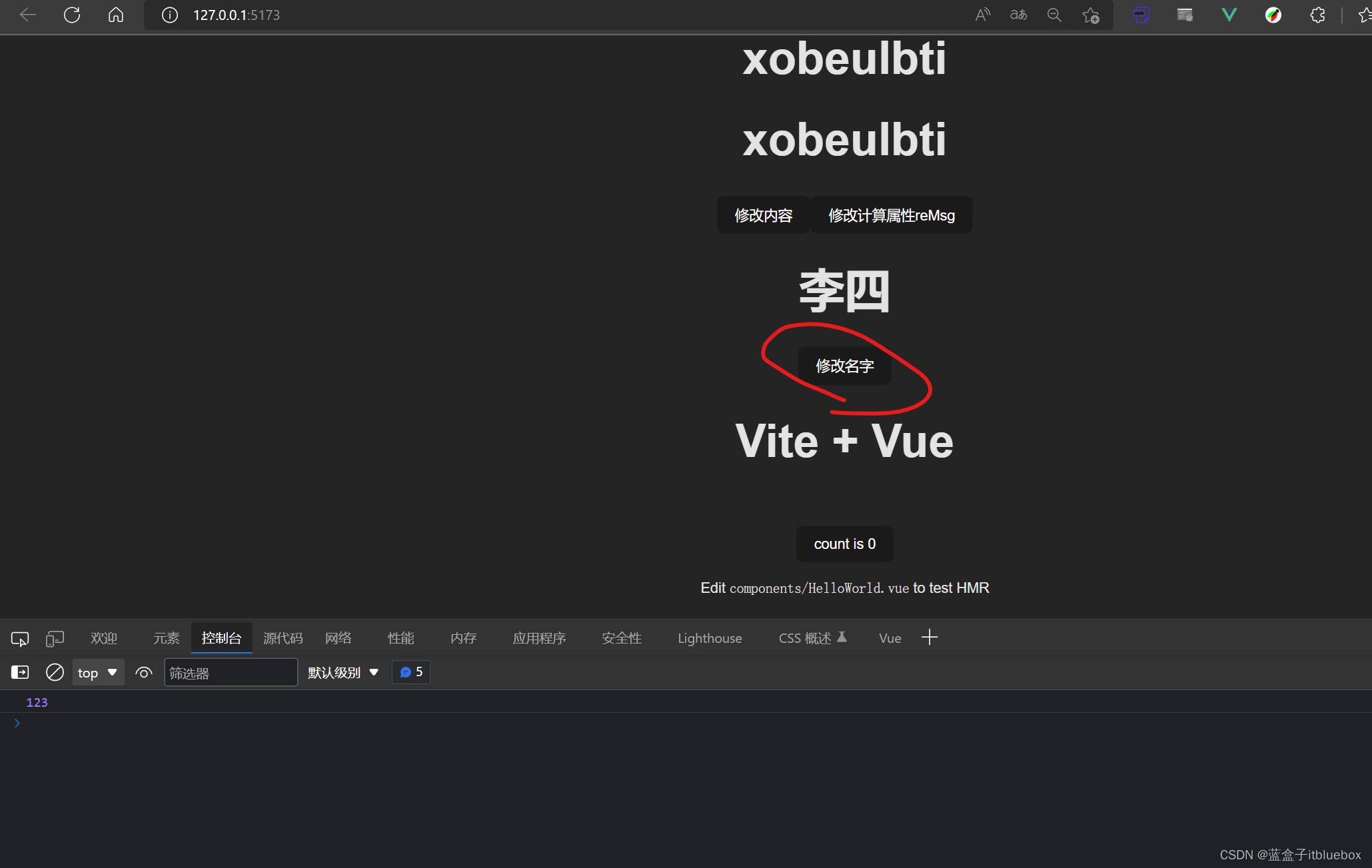Click the count is 0 button
The width and height of the screenshot is (1372, 868).
[844, 544]
